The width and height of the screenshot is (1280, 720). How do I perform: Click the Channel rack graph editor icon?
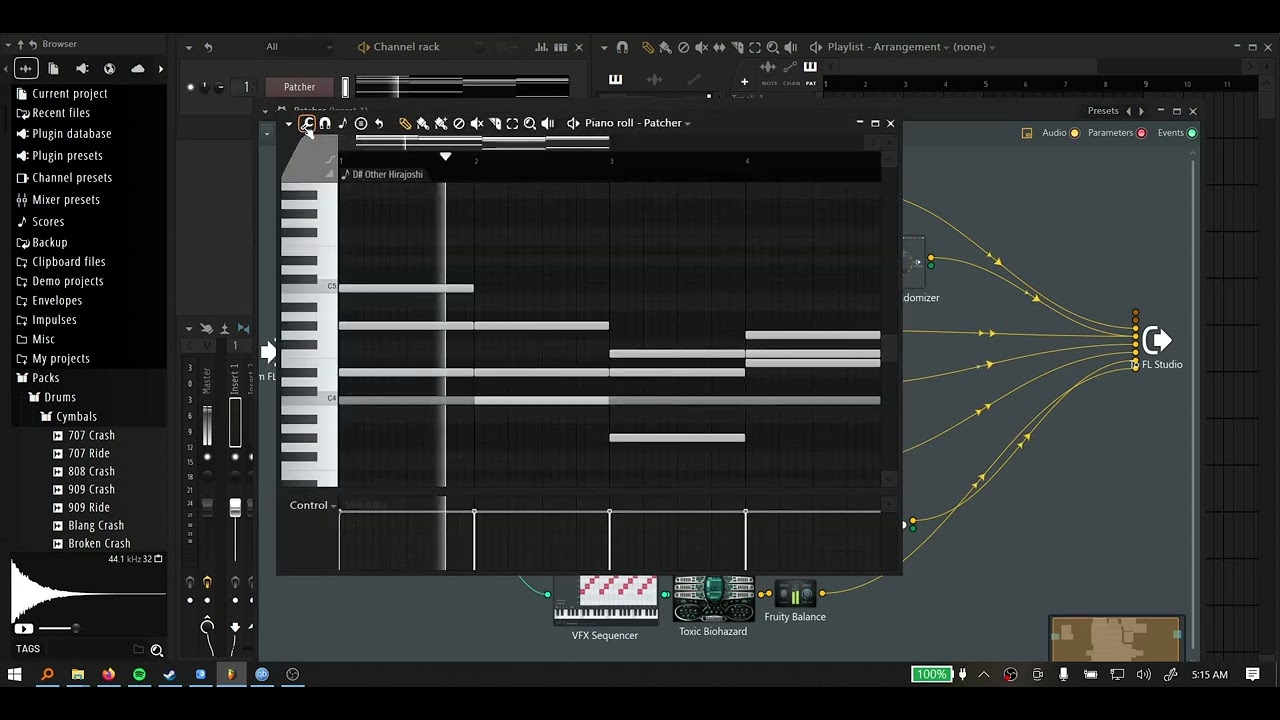pos(542,47)
